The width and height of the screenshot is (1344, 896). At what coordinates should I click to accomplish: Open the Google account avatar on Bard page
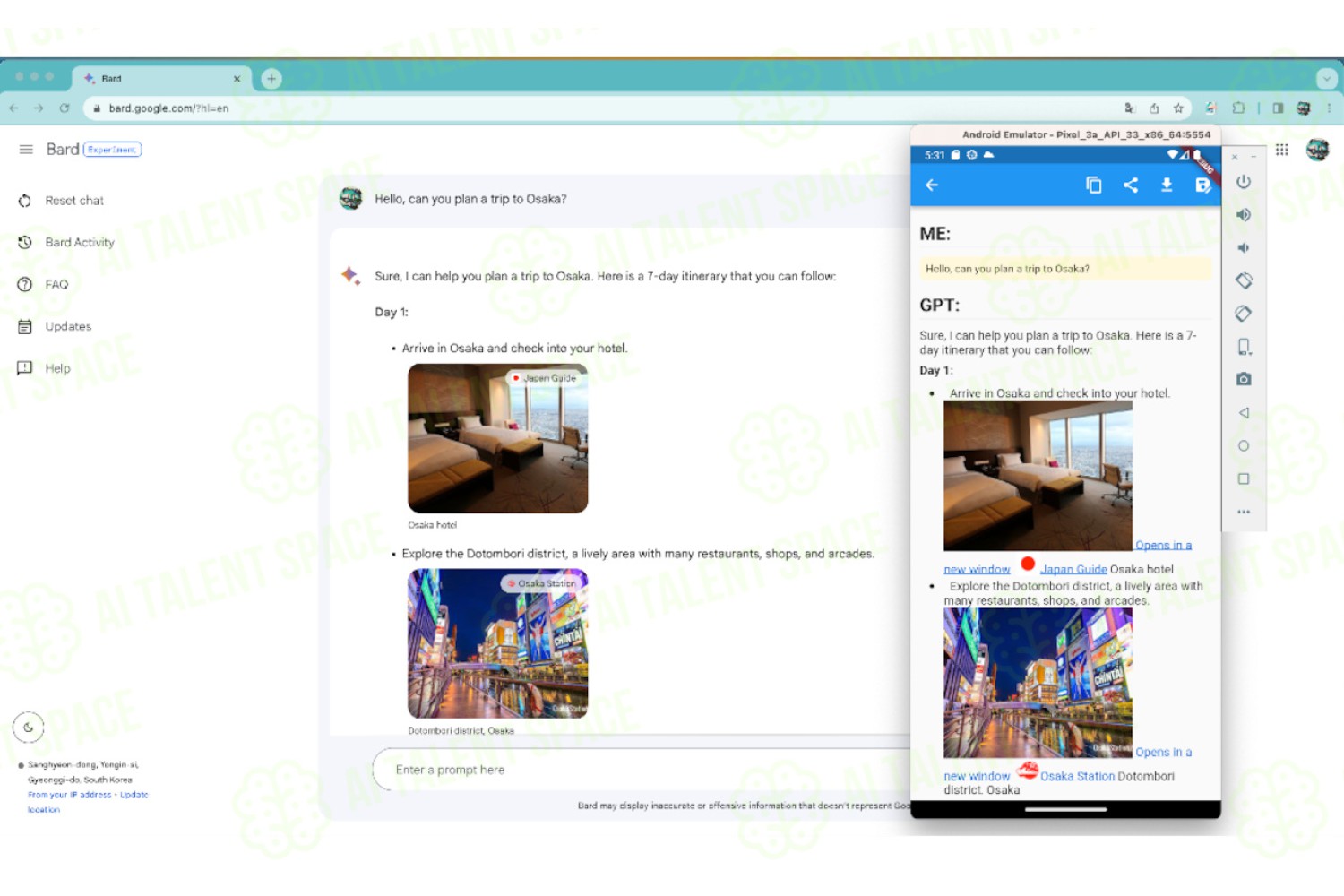[x=1317, y=150]
